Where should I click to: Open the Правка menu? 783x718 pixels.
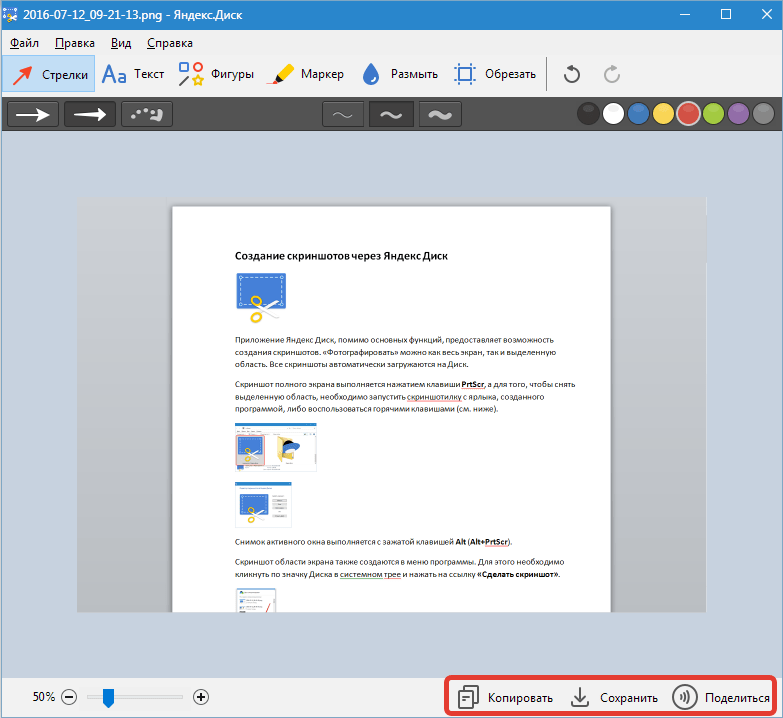pyautogui.click(x=74, y=43)
